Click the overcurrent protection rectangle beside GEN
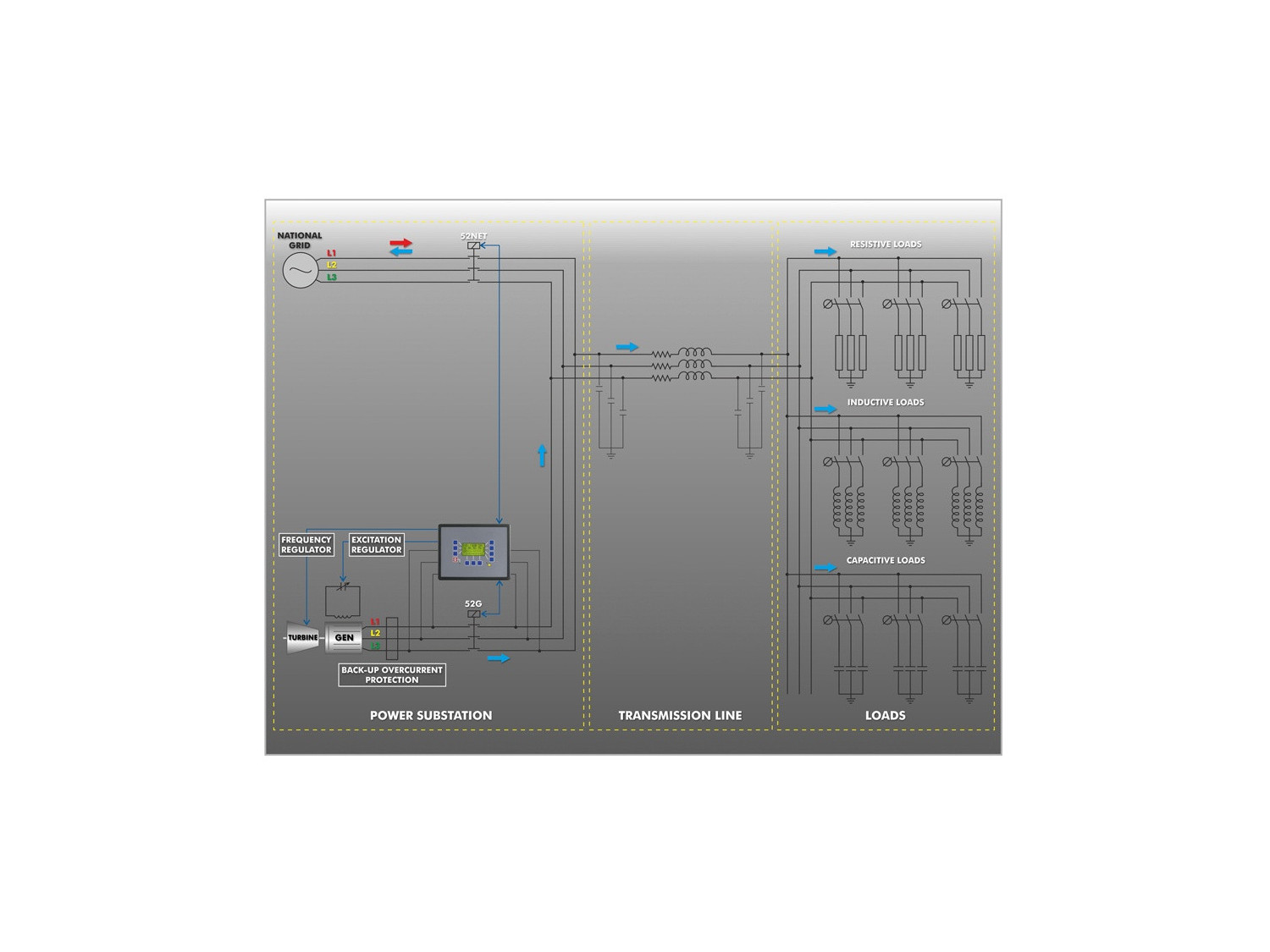Screen dimensions: 1270x952 pyautogui.click(x=391, y=639)
